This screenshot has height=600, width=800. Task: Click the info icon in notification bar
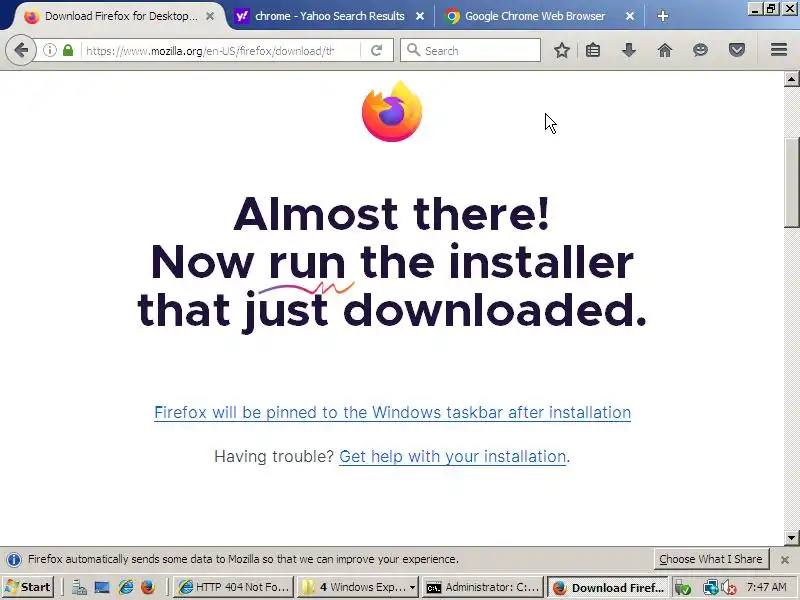click(x=14, y=560)
